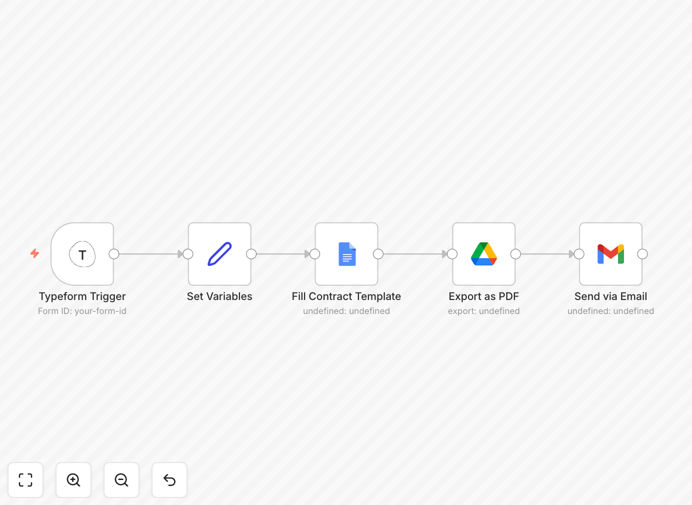
Task: Click the "Fill Contract Template" label
Action: [x=346, y=296]
